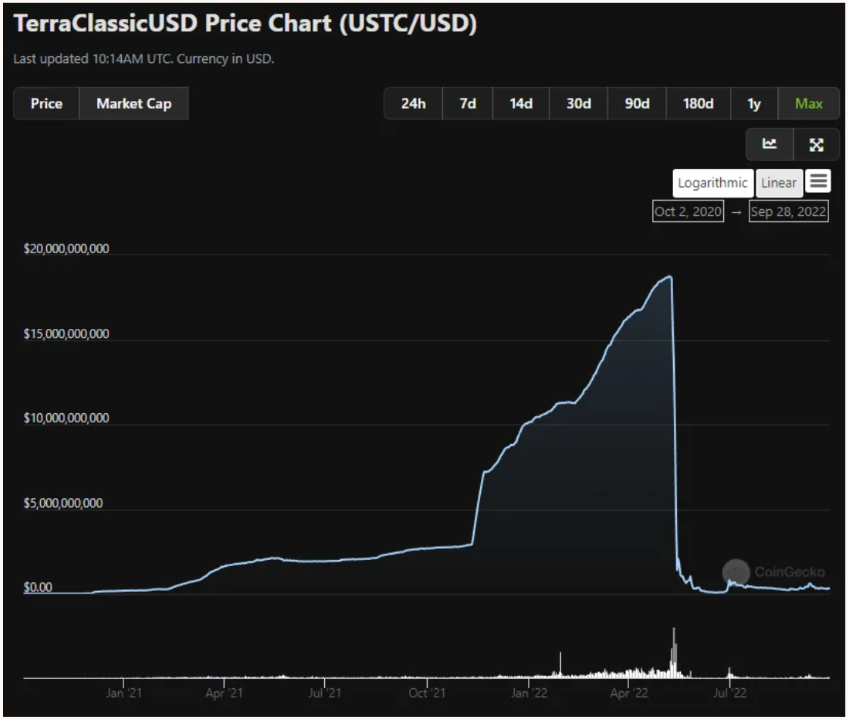Click the $15,000,000,000 axis label
Viewport: 848px width, 720px height.
66,333
